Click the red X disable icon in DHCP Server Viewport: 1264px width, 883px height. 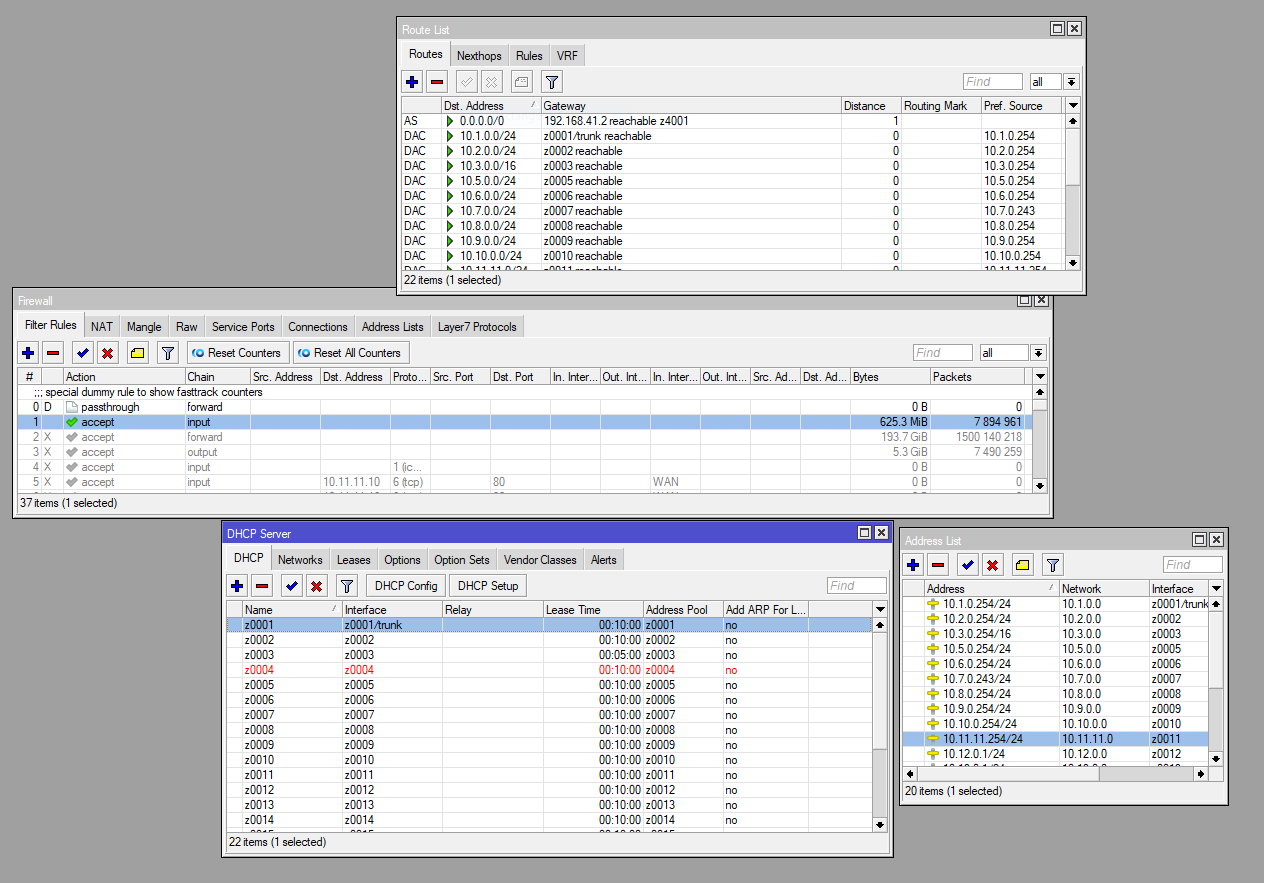pyautogui.click(x=317, y=586)
